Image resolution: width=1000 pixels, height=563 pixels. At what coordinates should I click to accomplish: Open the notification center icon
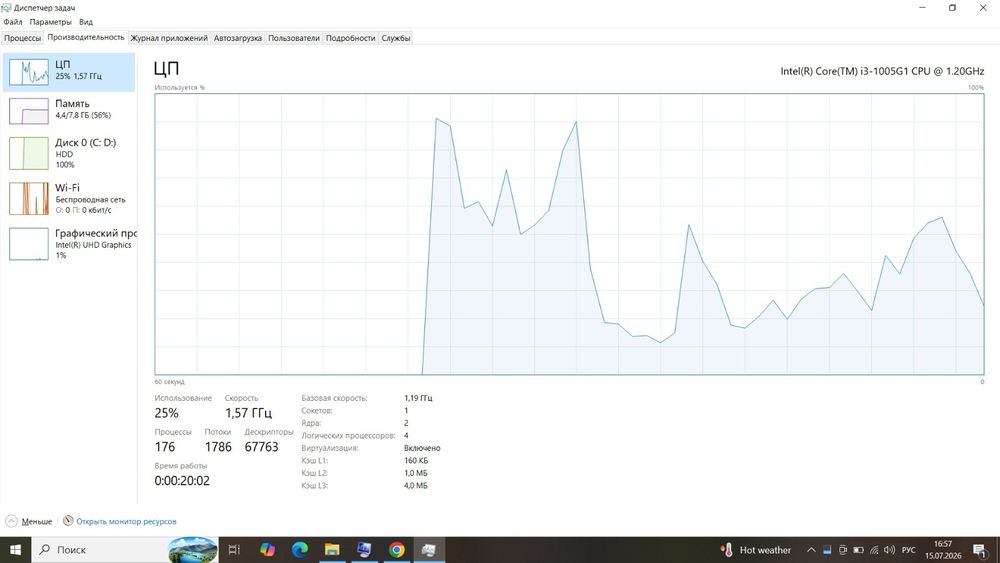(980, 550)
